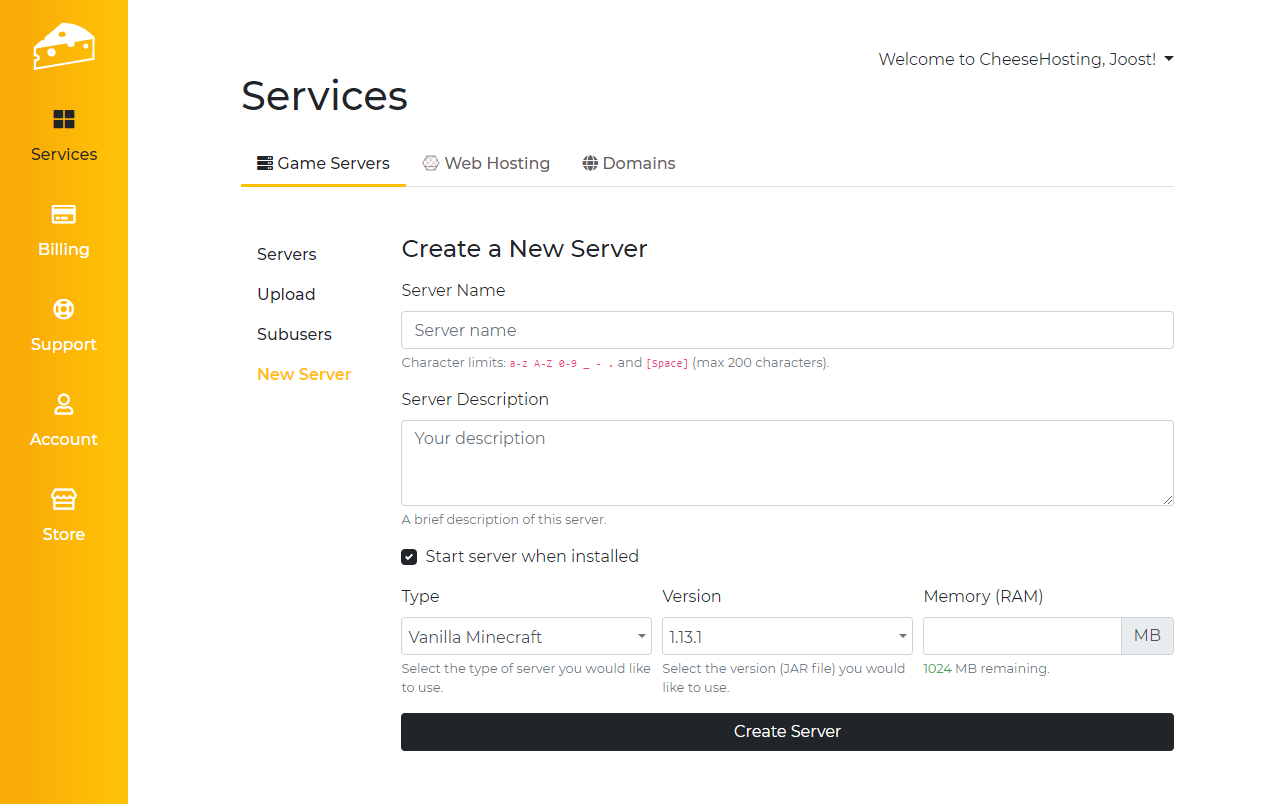The width and height of the screenshot is (1287, 804).
Task: Open the Upload section link
Action: point(286,294)
